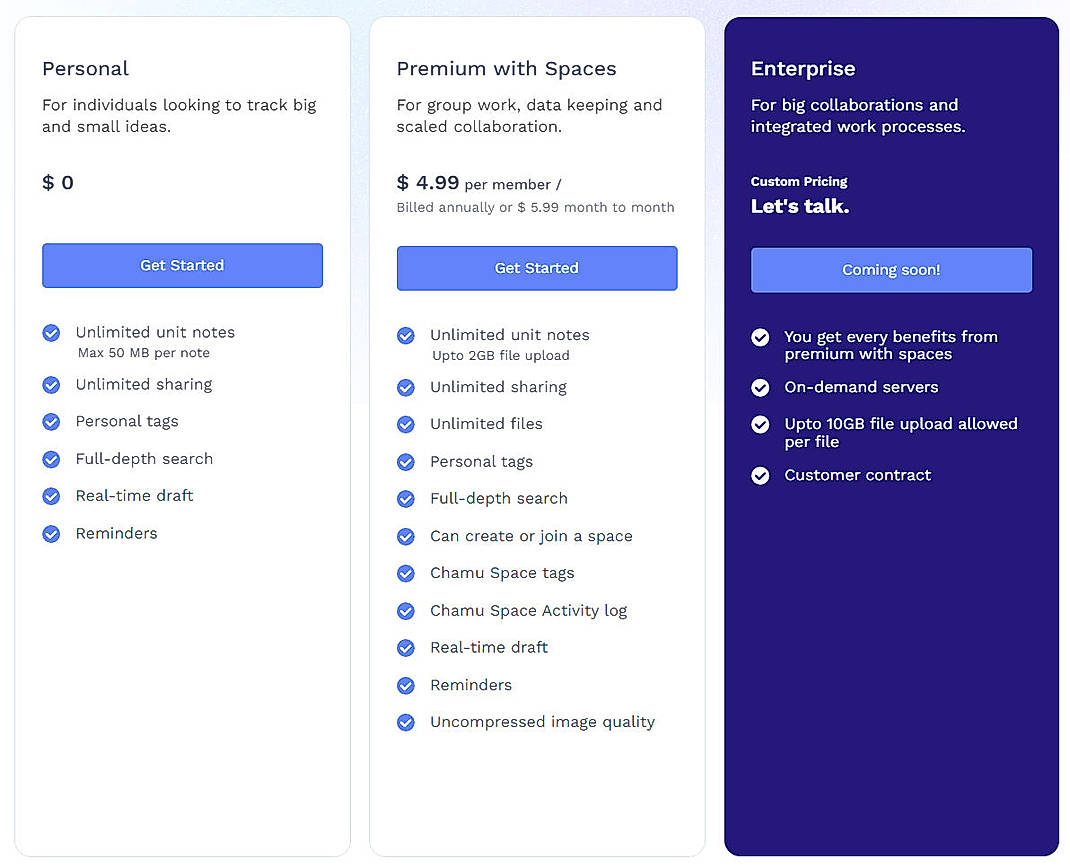
Task: Click Get Started for Premium with Spaces
Action: click(x=537, y=268)
